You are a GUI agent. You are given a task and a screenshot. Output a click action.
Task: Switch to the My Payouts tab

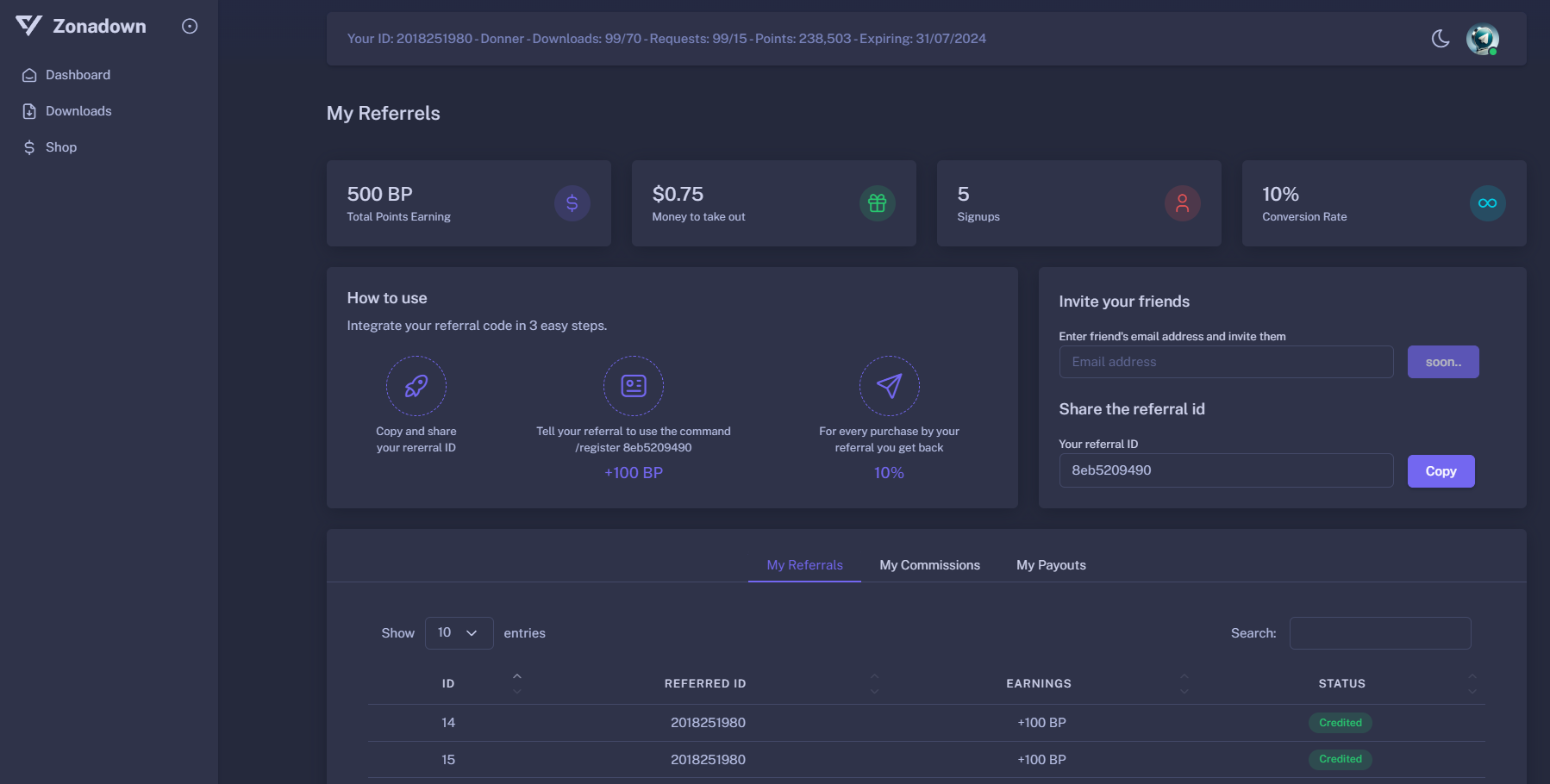pos(1052,565)
